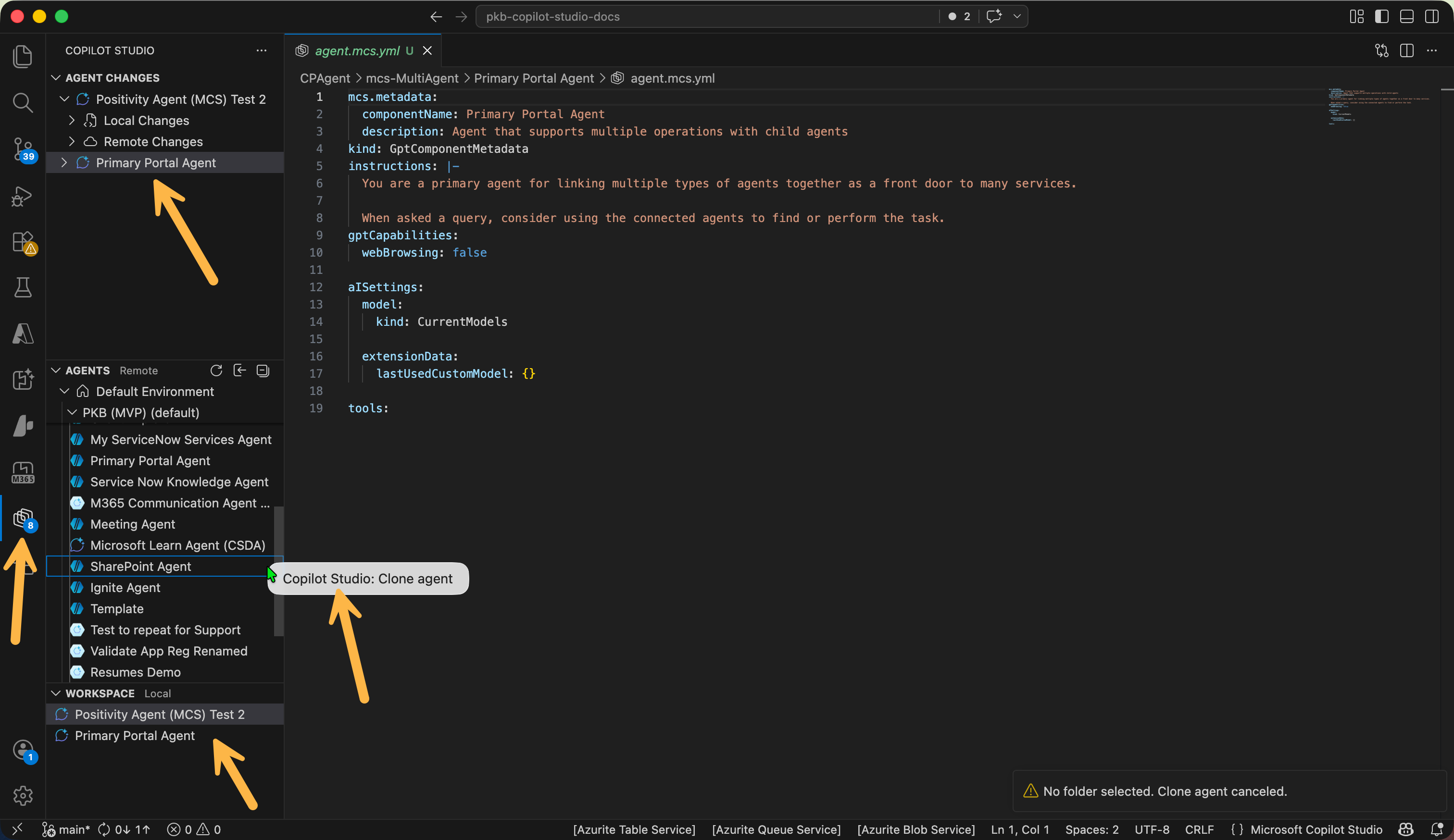Refresh the remote Agents list
Screen dimensions: 1454x840
point(216,371)
